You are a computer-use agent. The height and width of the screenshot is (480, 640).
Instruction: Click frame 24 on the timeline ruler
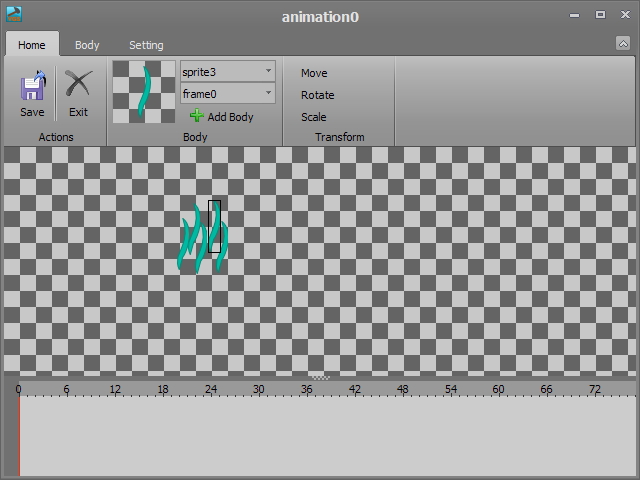click(x=211, y=389)
